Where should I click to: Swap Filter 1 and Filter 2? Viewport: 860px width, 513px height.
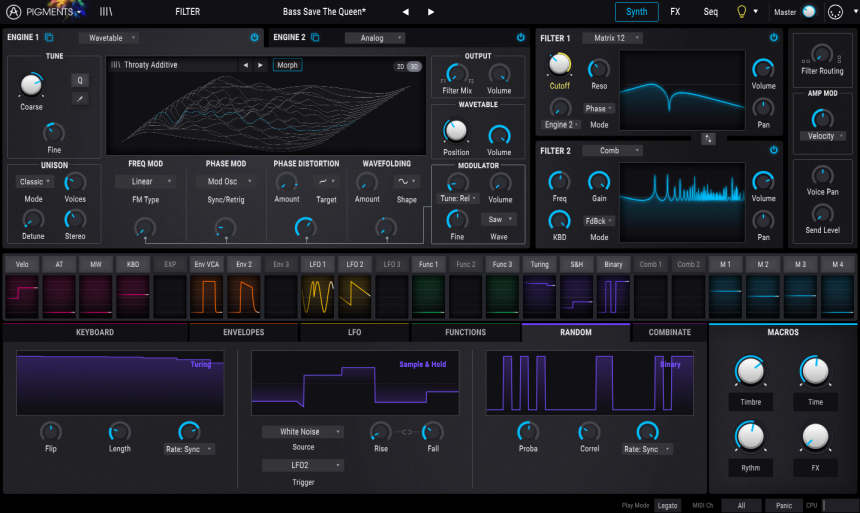coord(708,138)
